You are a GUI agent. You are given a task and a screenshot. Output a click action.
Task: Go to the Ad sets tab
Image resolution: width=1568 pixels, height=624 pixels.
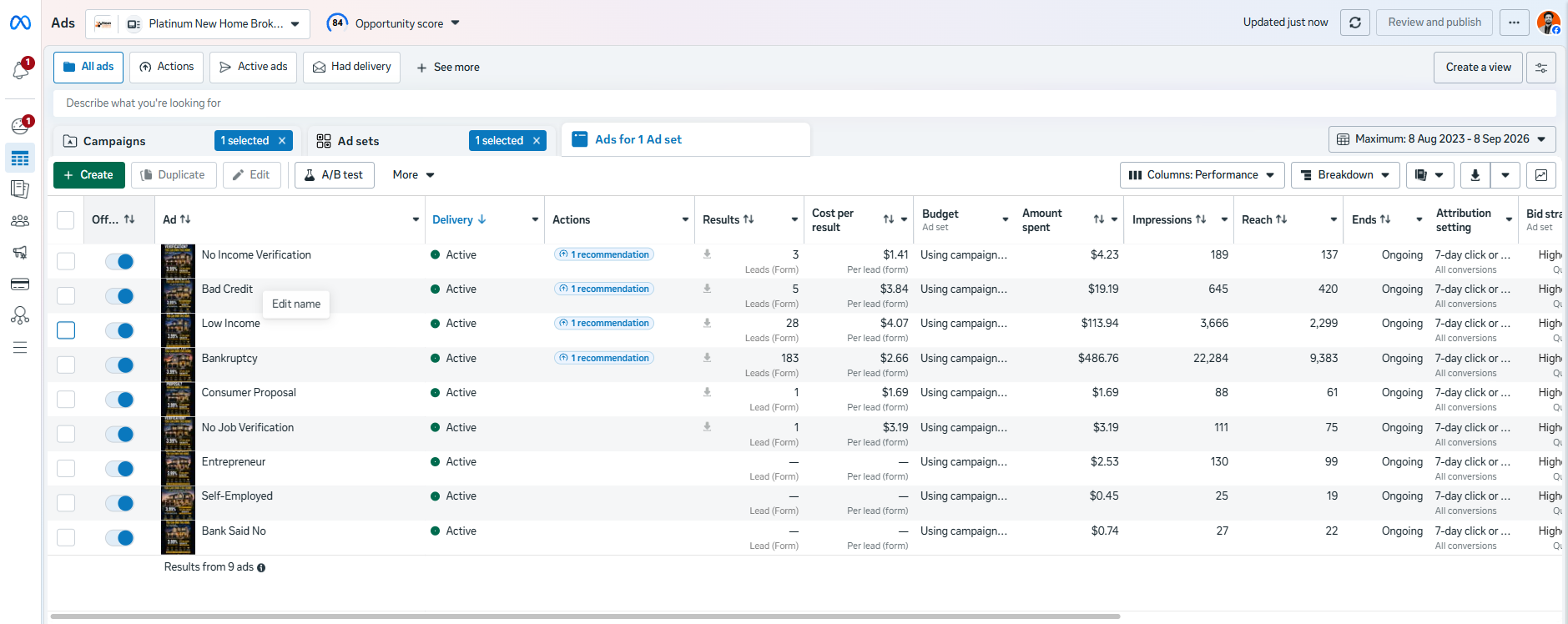[x=359, y=142]
